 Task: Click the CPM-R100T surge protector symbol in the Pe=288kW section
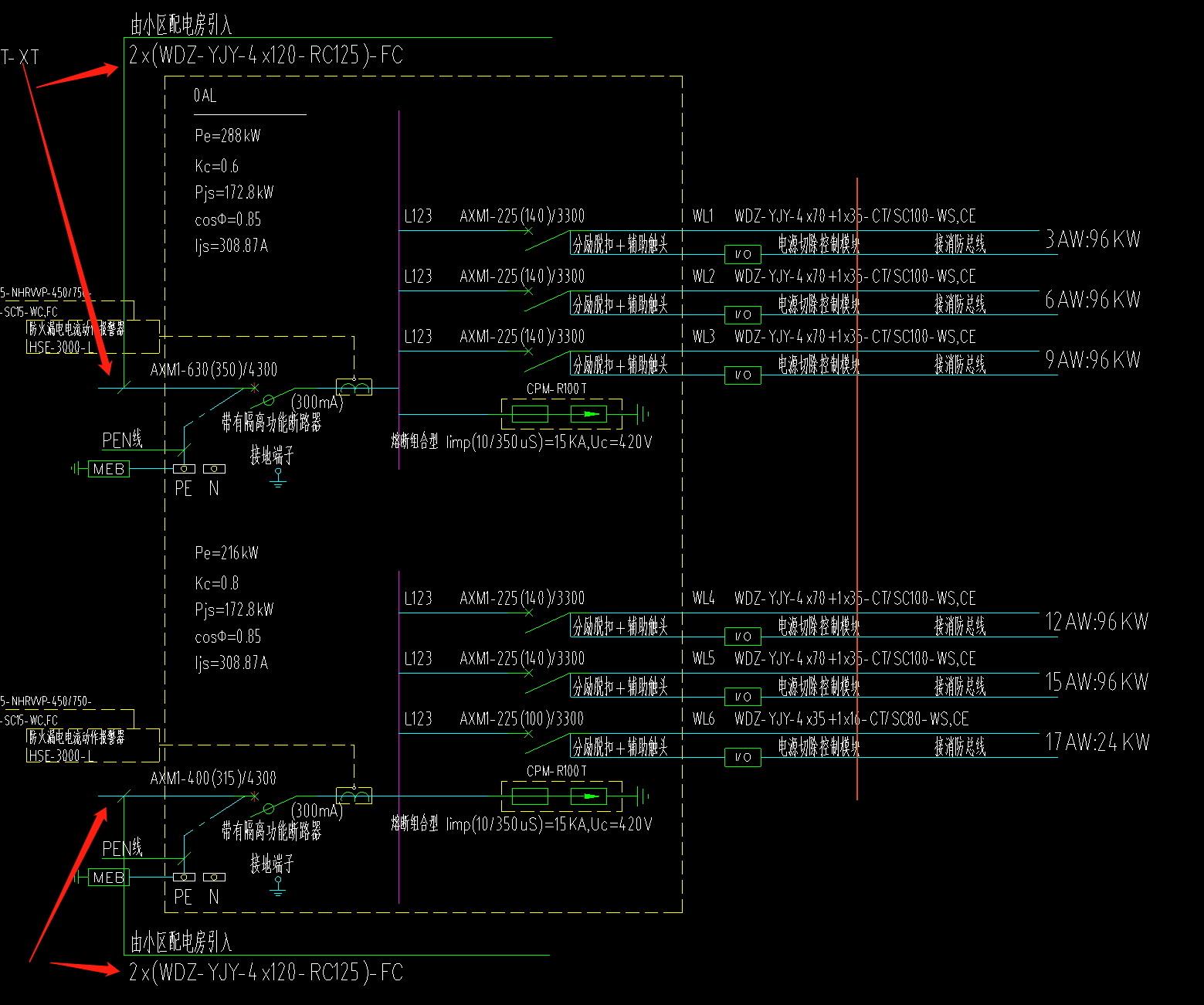coord(561,414)
